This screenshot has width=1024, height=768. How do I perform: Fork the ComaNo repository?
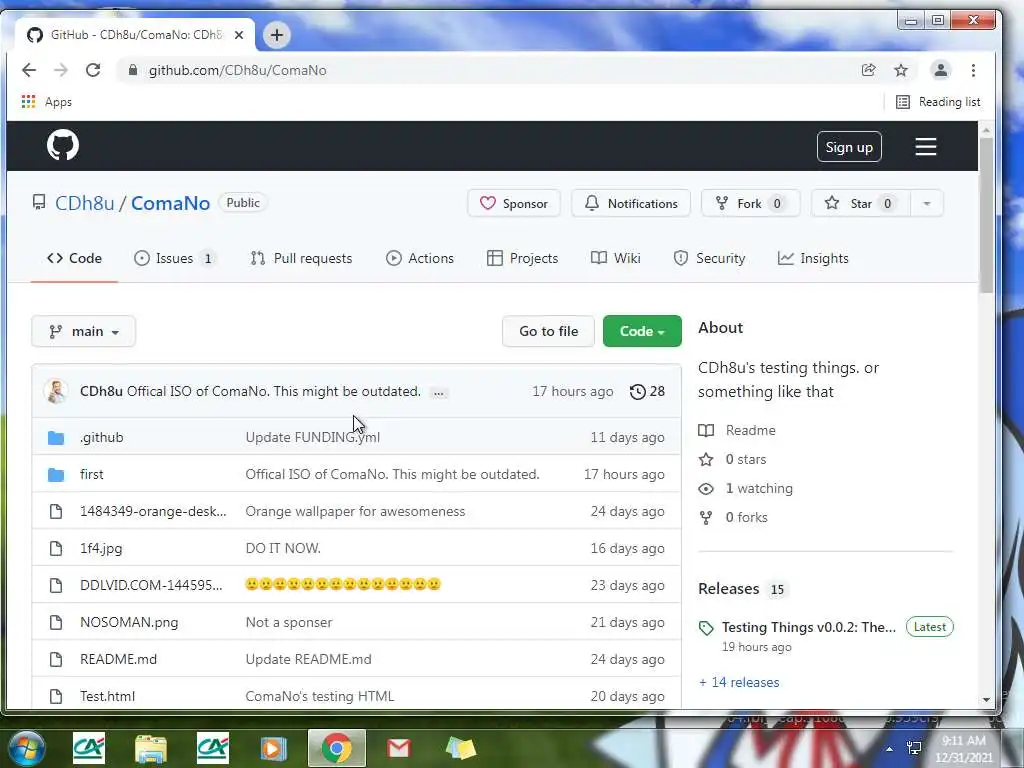[750, 203]
